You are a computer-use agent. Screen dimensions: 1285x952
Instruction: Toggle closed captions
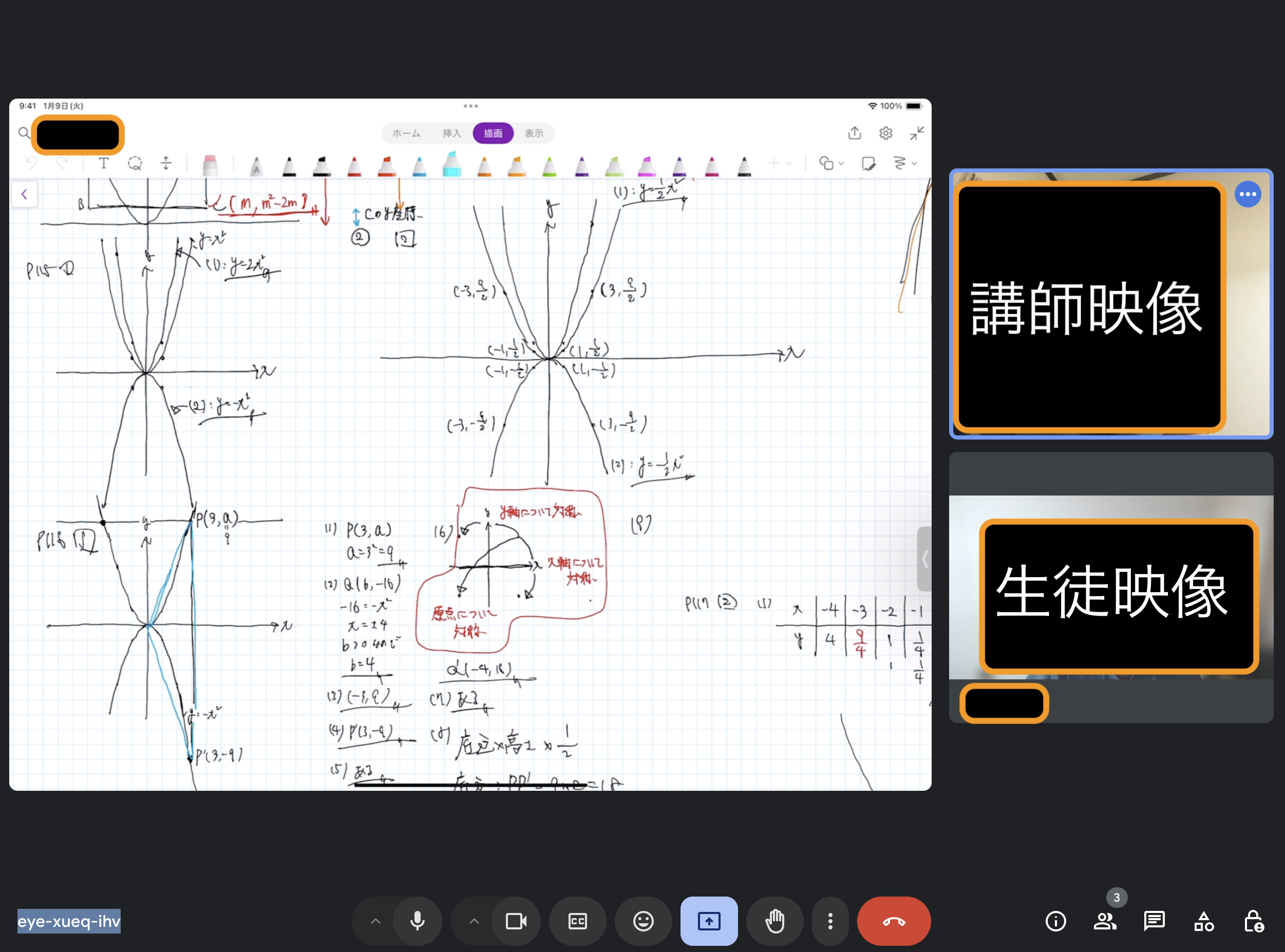pos(577,921)
